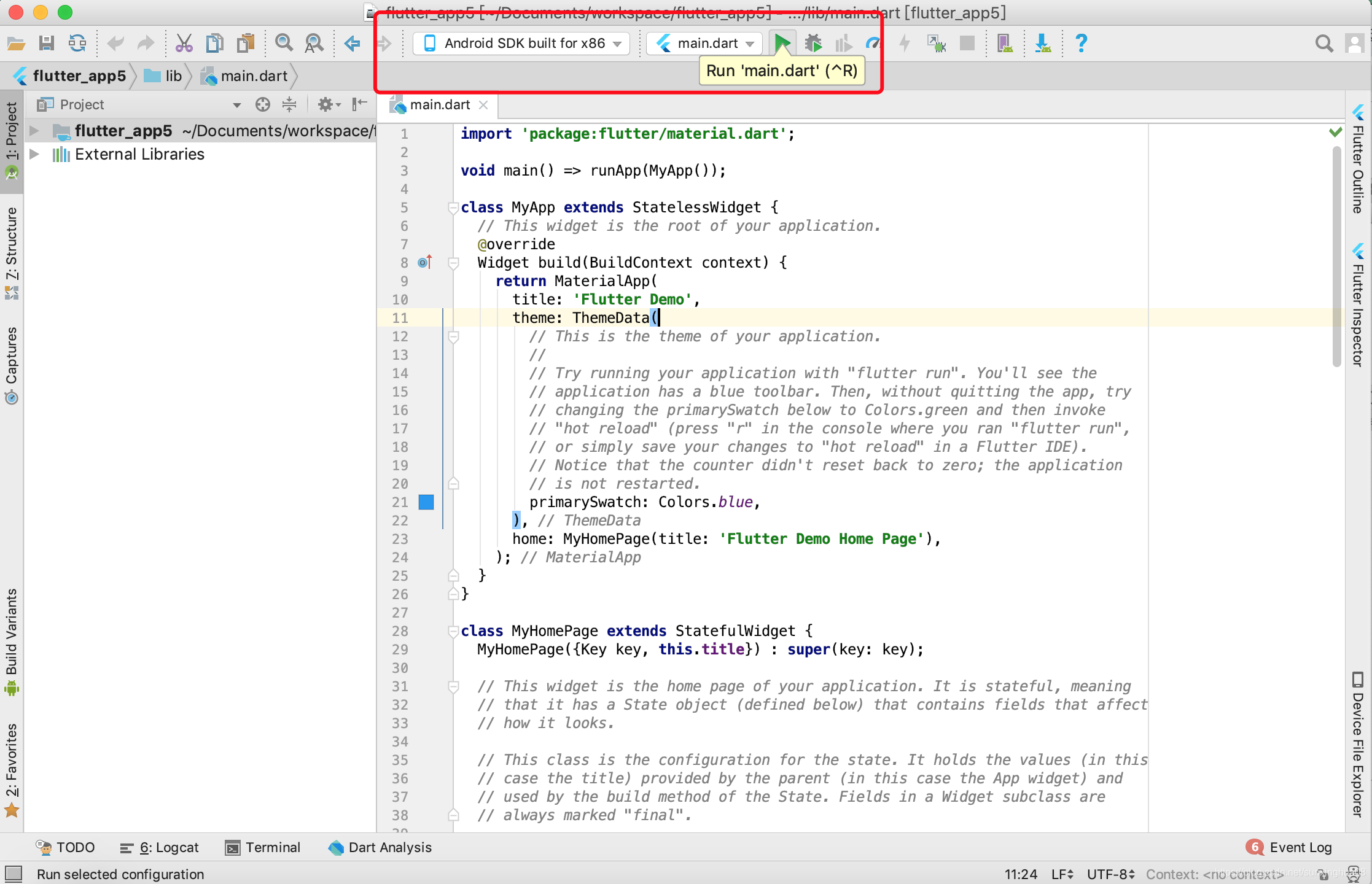The height and width of the screenshot is (884, 1372).
Task: Click the Copy toolbar icon
Action: click(x=214, y=43)
